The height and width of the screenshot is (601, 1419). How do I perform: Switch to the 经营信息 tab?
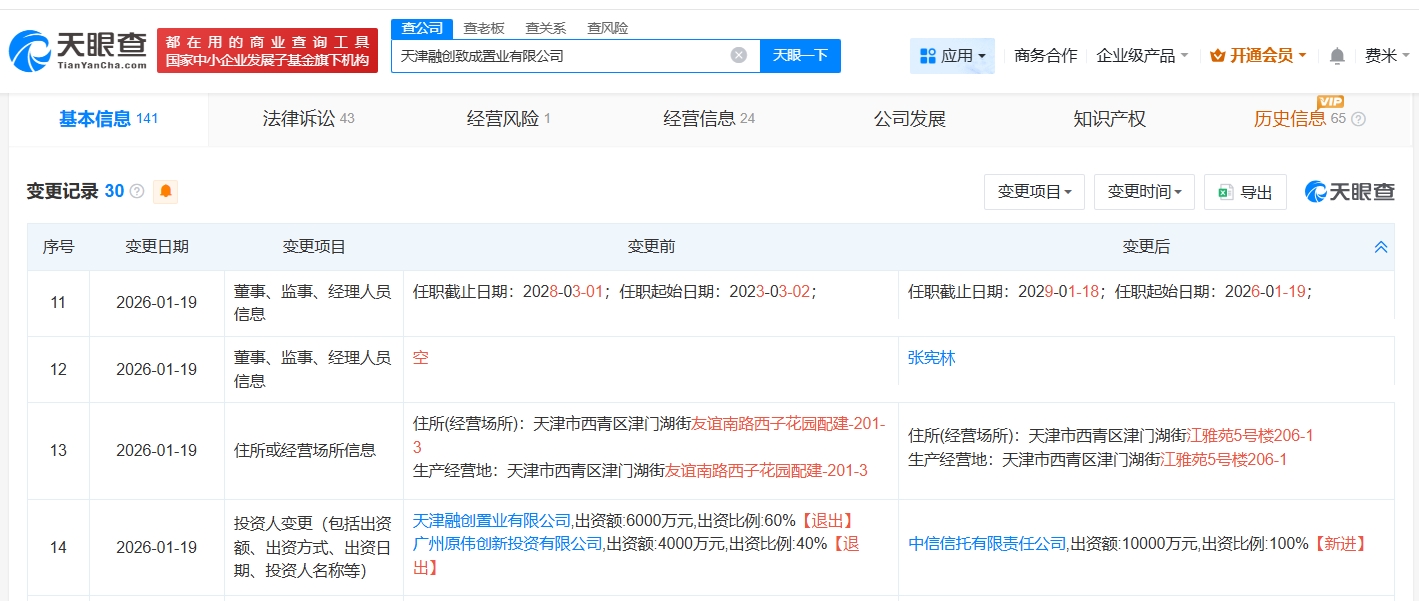[708, 119]
